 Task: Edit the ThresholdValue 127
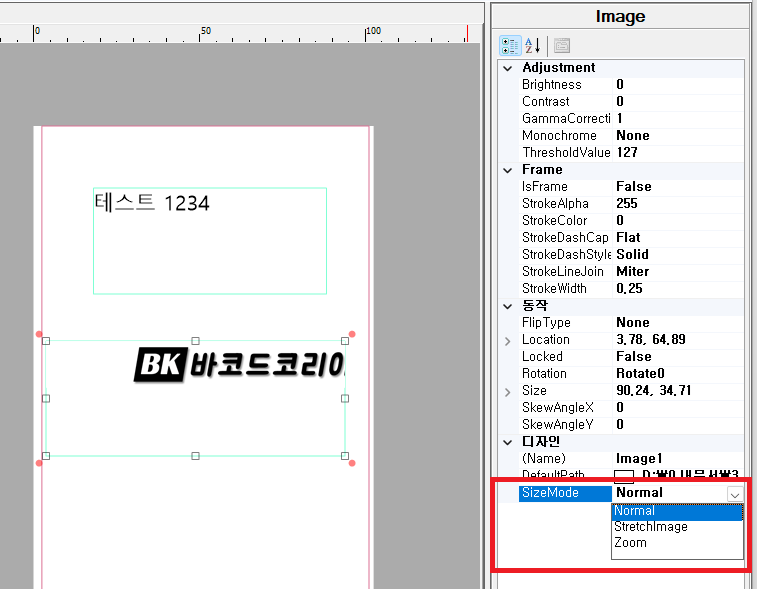[x=678, y=153]
